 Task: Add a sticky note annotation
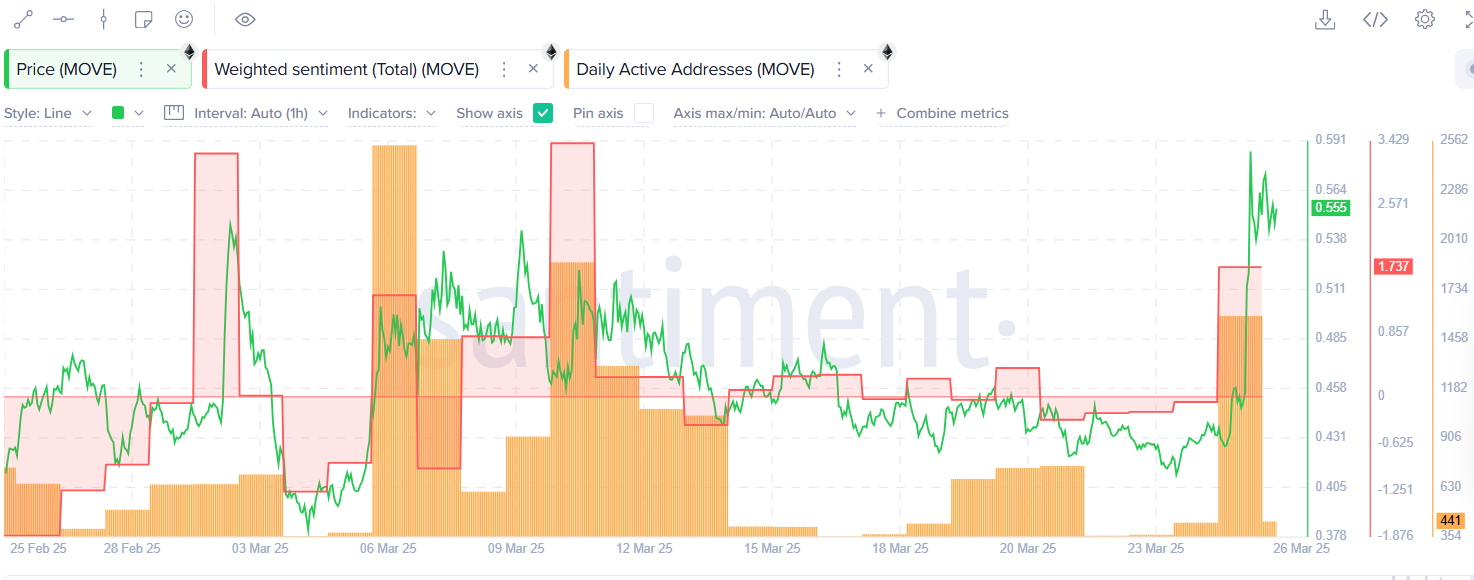pyautogui.click(x=143, y=19)
